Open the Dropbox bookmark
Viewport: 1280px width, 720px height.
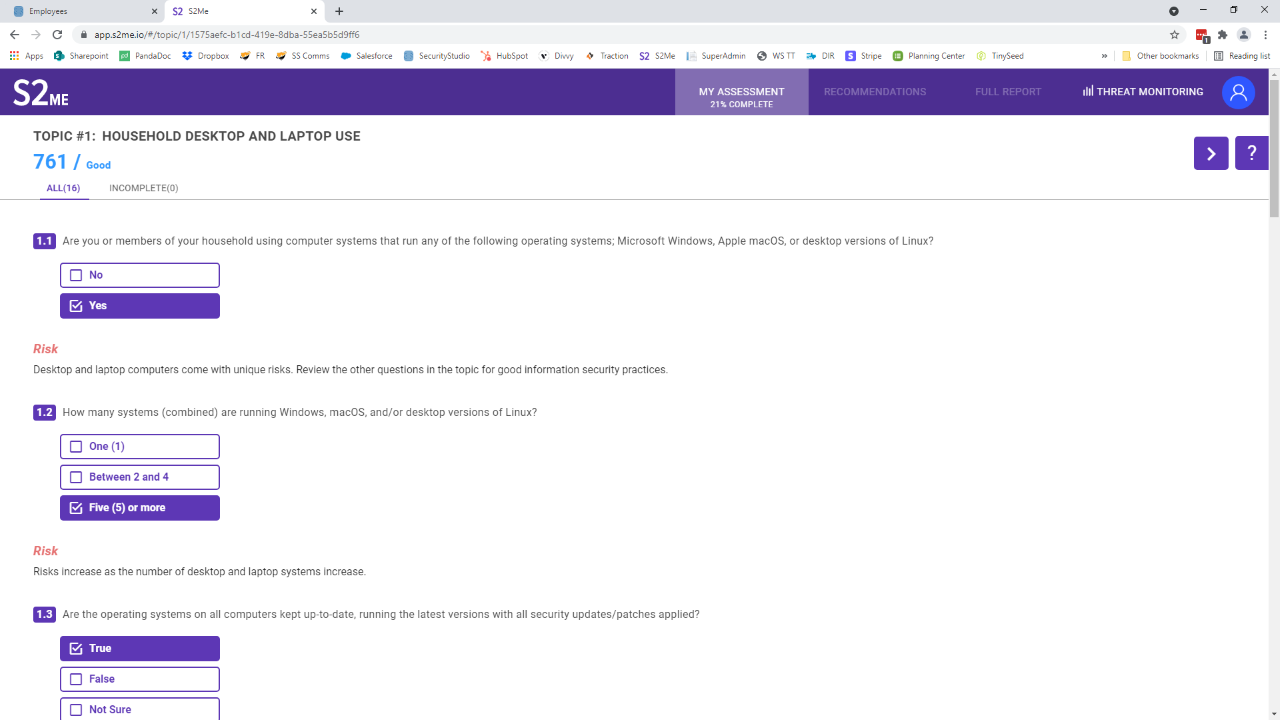[205, 55]
